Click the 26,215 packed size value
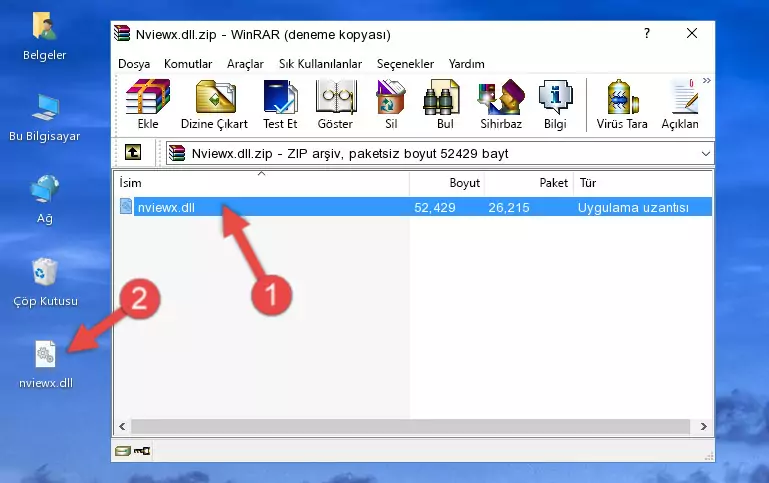769x483 pixels. pyautogui.click(x=509, y=207)
